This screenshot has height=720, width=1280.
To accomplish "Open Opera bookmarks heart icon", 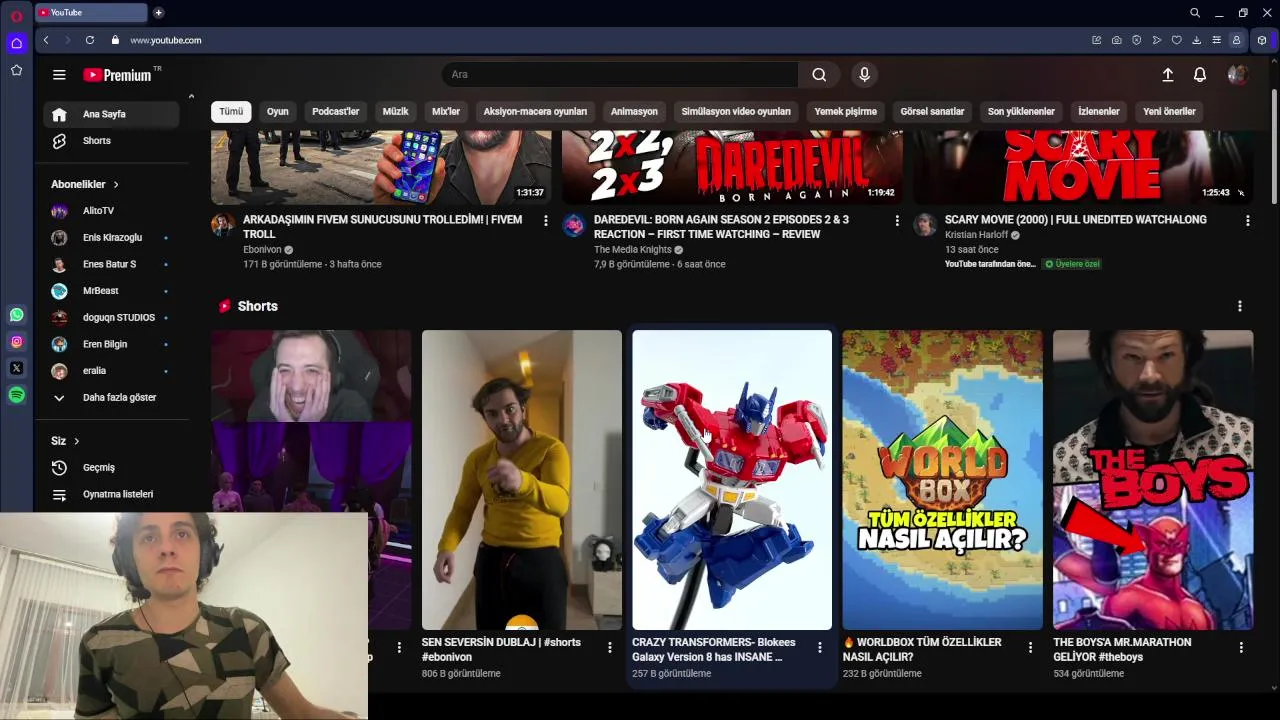I will click(1176, 40).
